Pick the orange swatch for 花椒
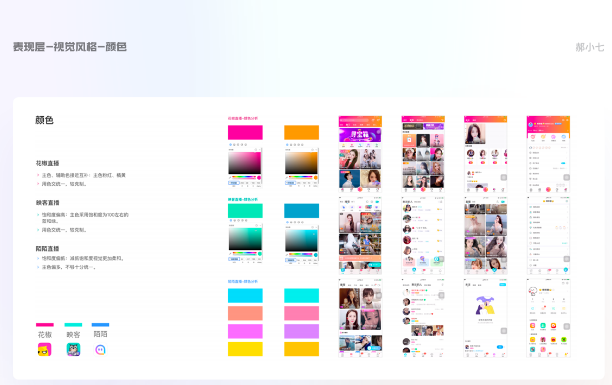 pos(301,132)
